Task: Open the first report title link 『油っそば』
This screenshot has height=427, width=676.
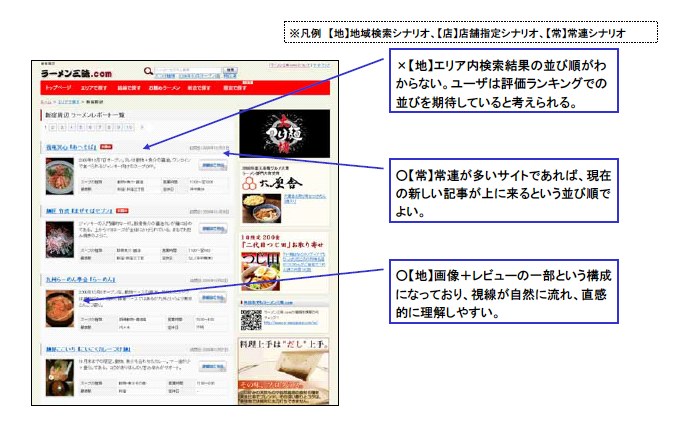Action: [x=71, y=147]
